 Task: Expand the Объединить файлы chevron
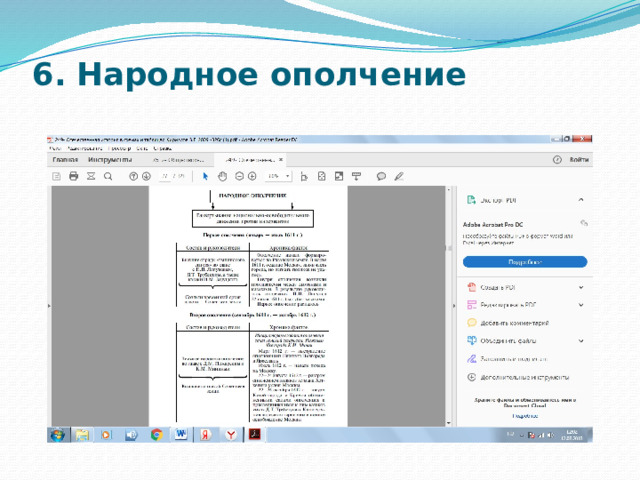coord(581,341)
